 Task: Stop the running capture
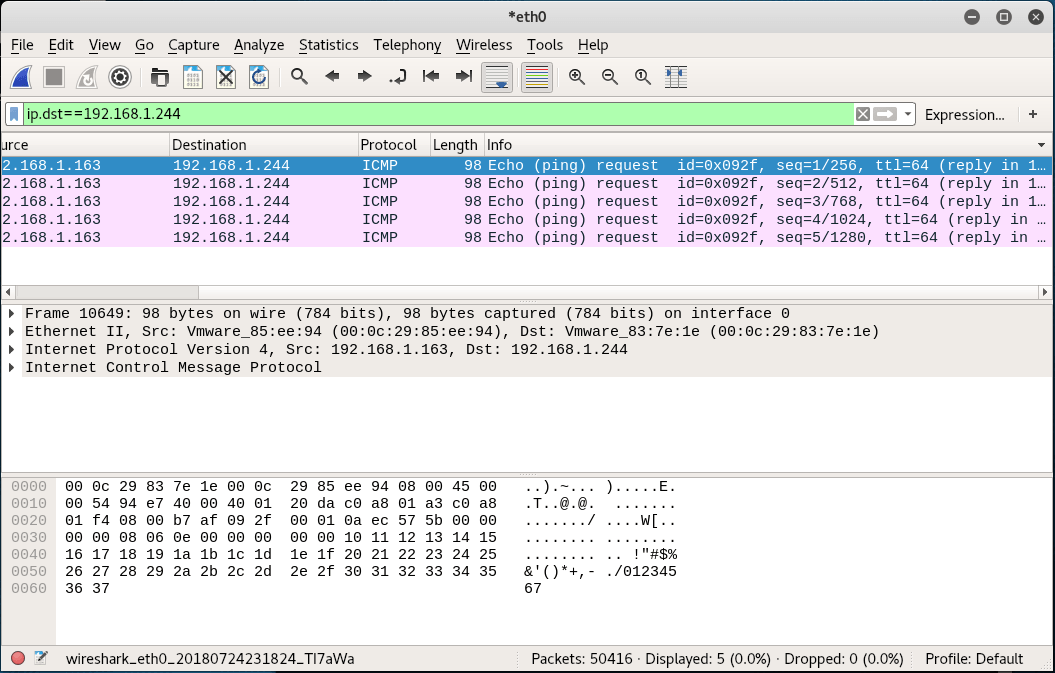(x=52, y=77)
